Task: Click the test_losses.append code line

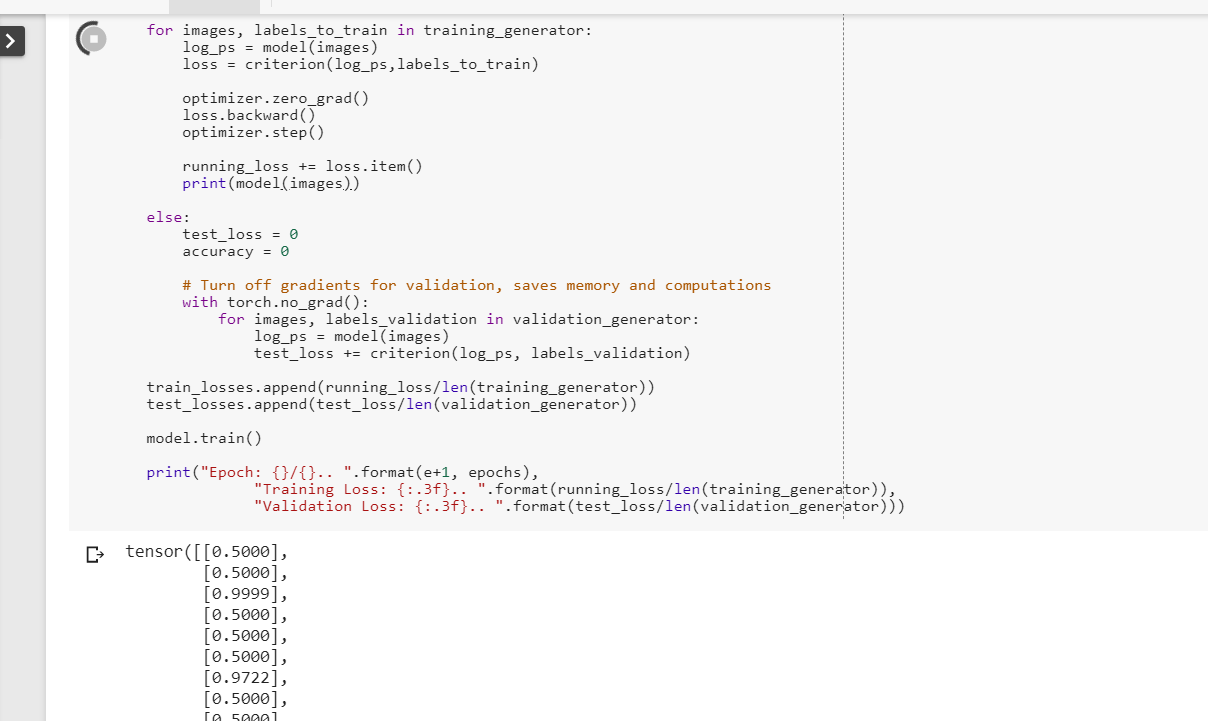Action: [x=391, y=404]
